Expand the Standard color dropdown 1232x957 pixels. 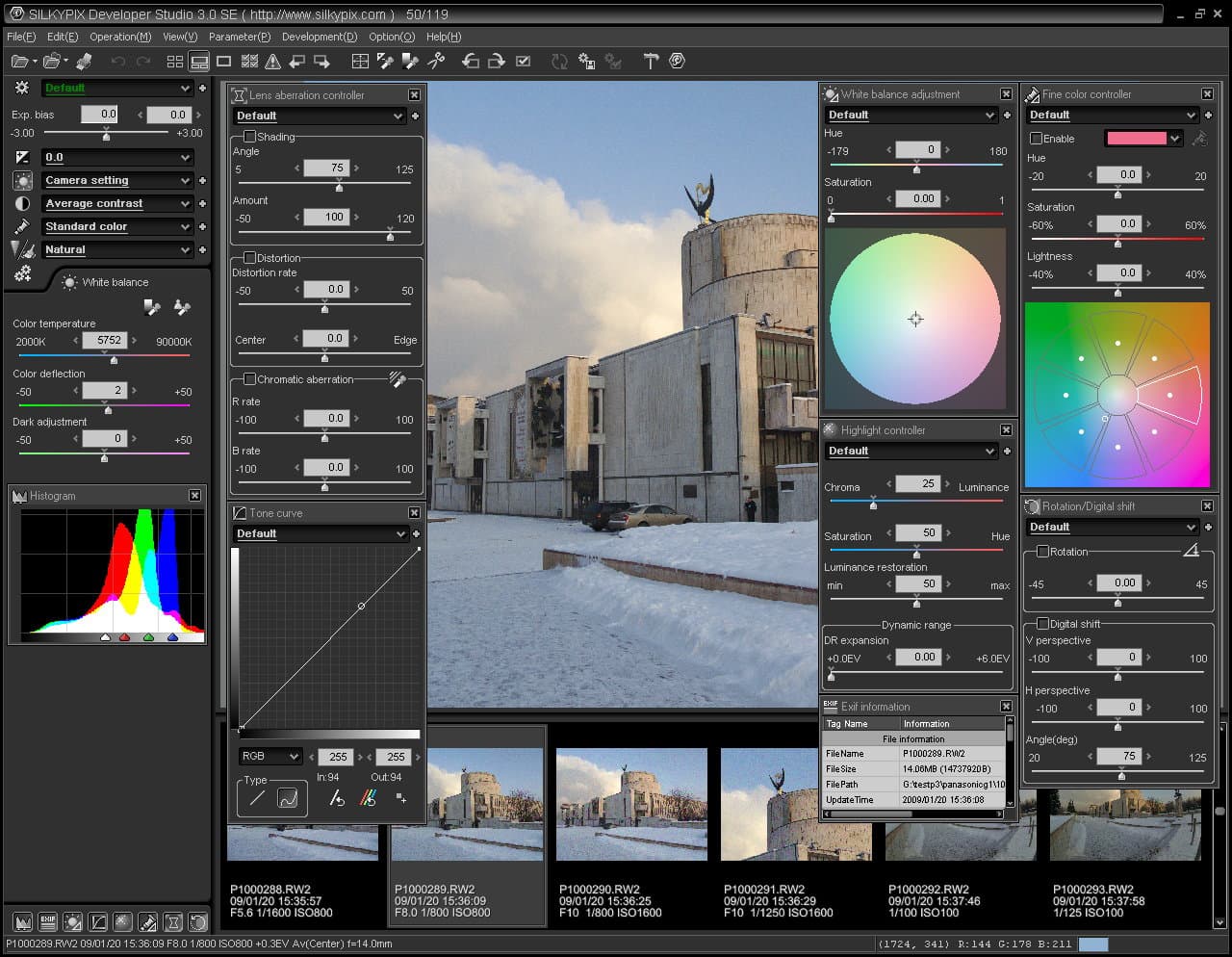117,226
